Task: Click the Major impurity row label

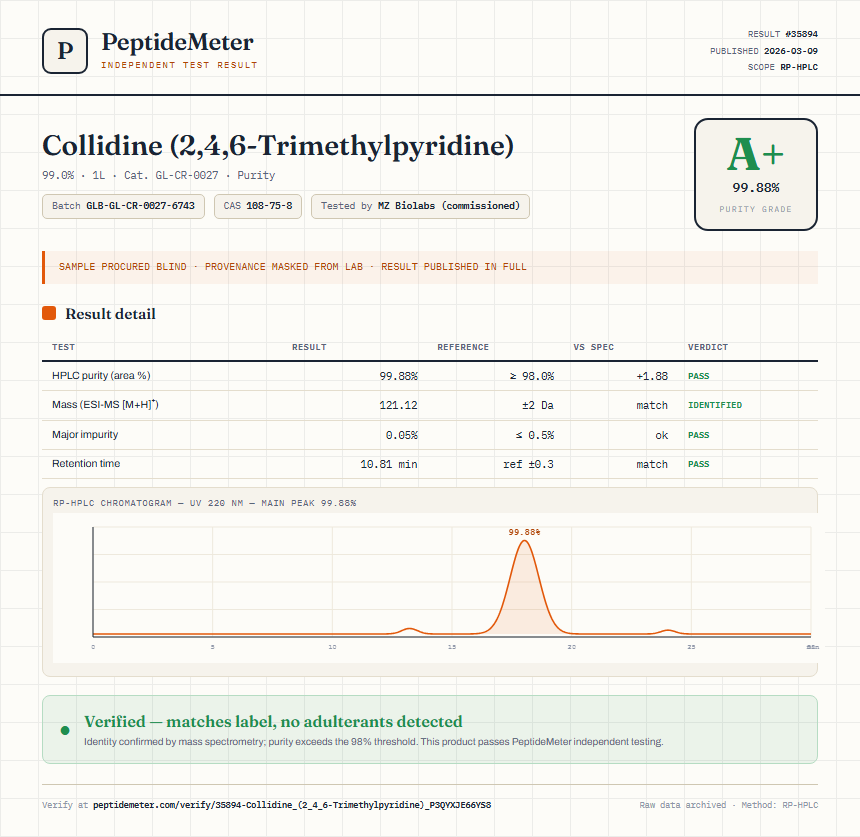Action: pos(85,434)
